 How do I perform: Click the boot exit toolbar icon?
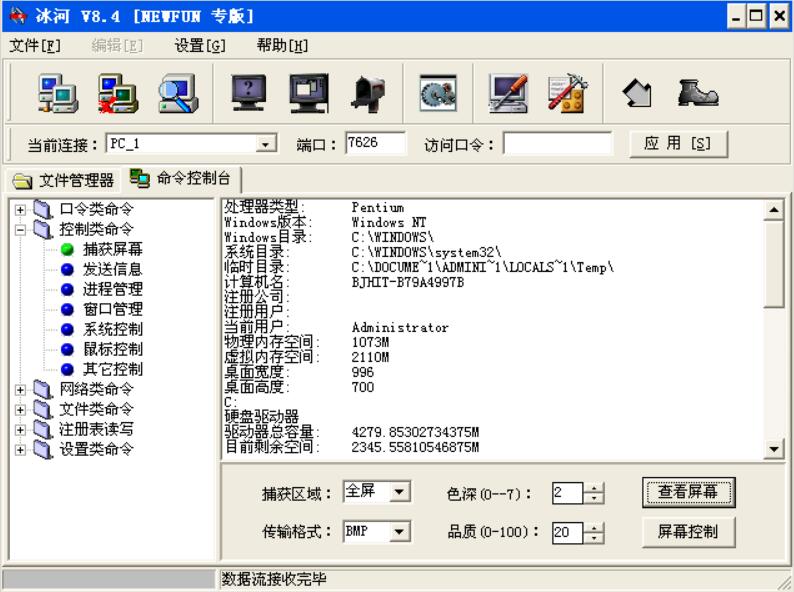tap(697, 93)
